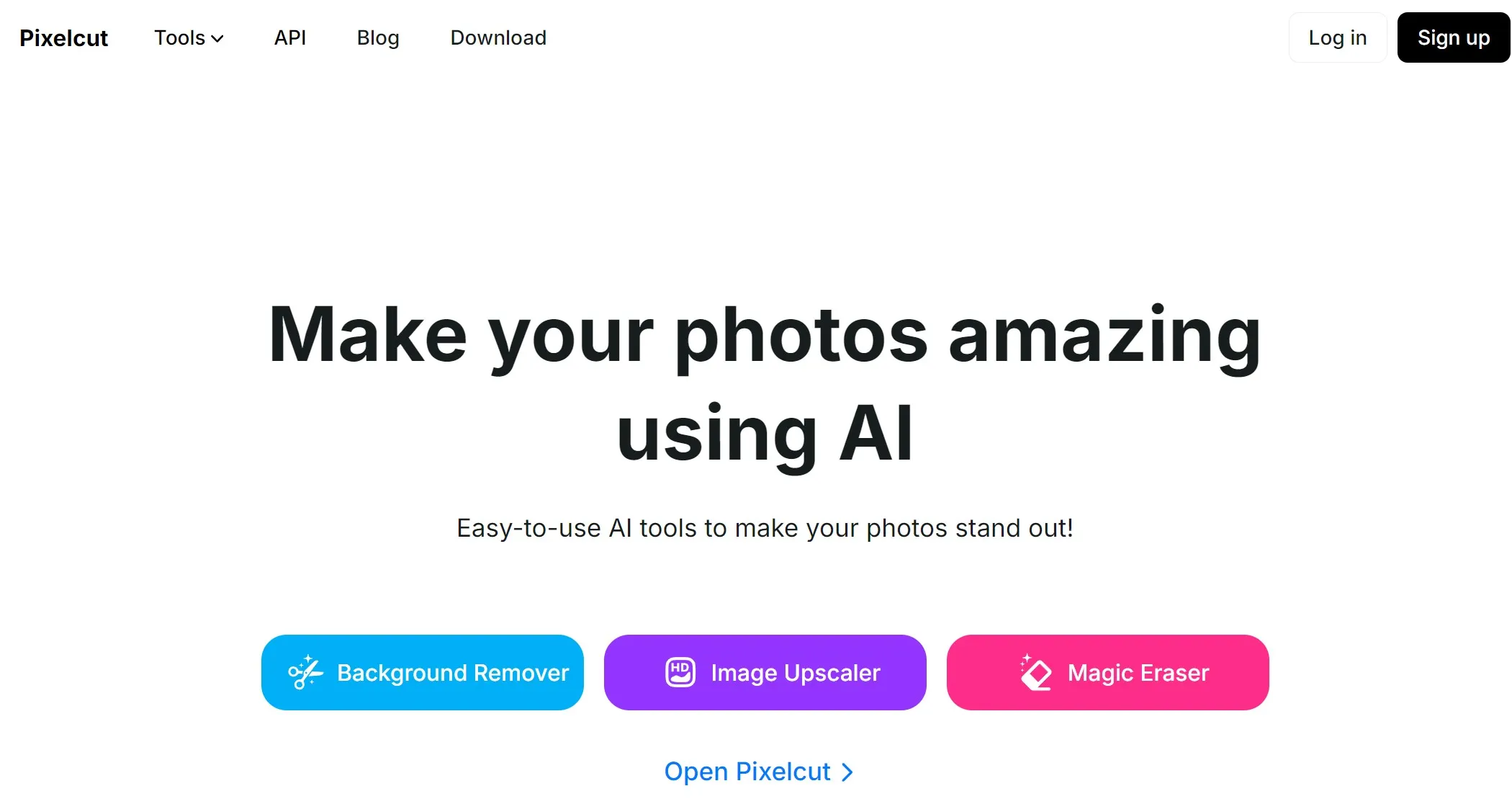Click the Sign up button

tap(1454, 37)
